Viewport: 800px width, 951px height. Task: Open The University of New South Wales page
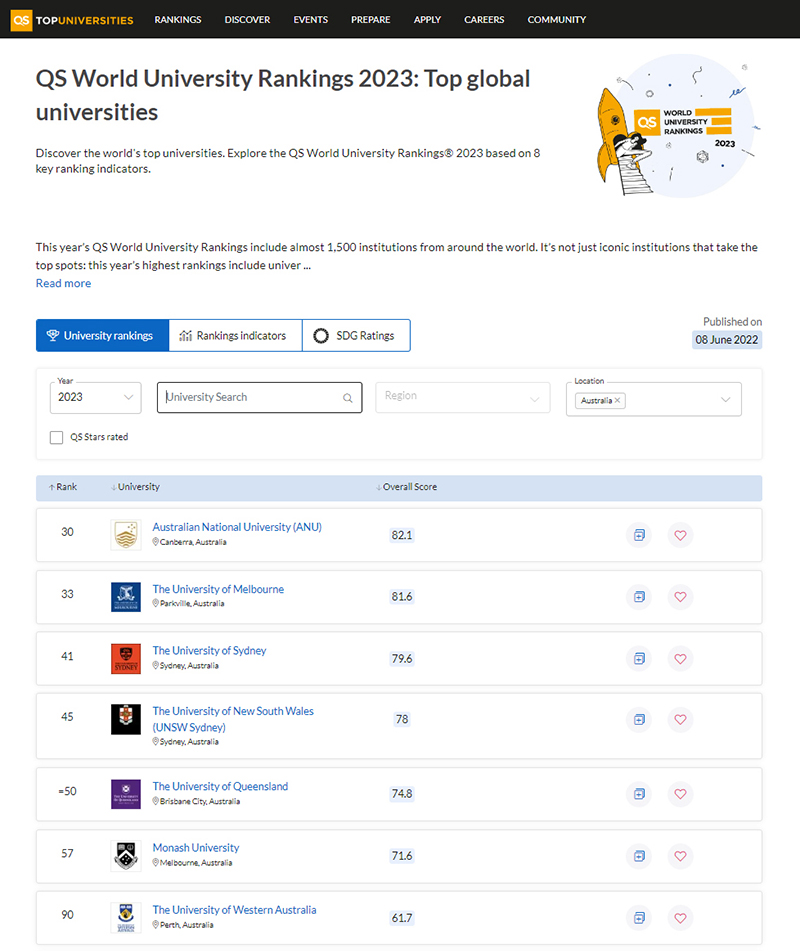pyautogui.click(x=233, y=719)
